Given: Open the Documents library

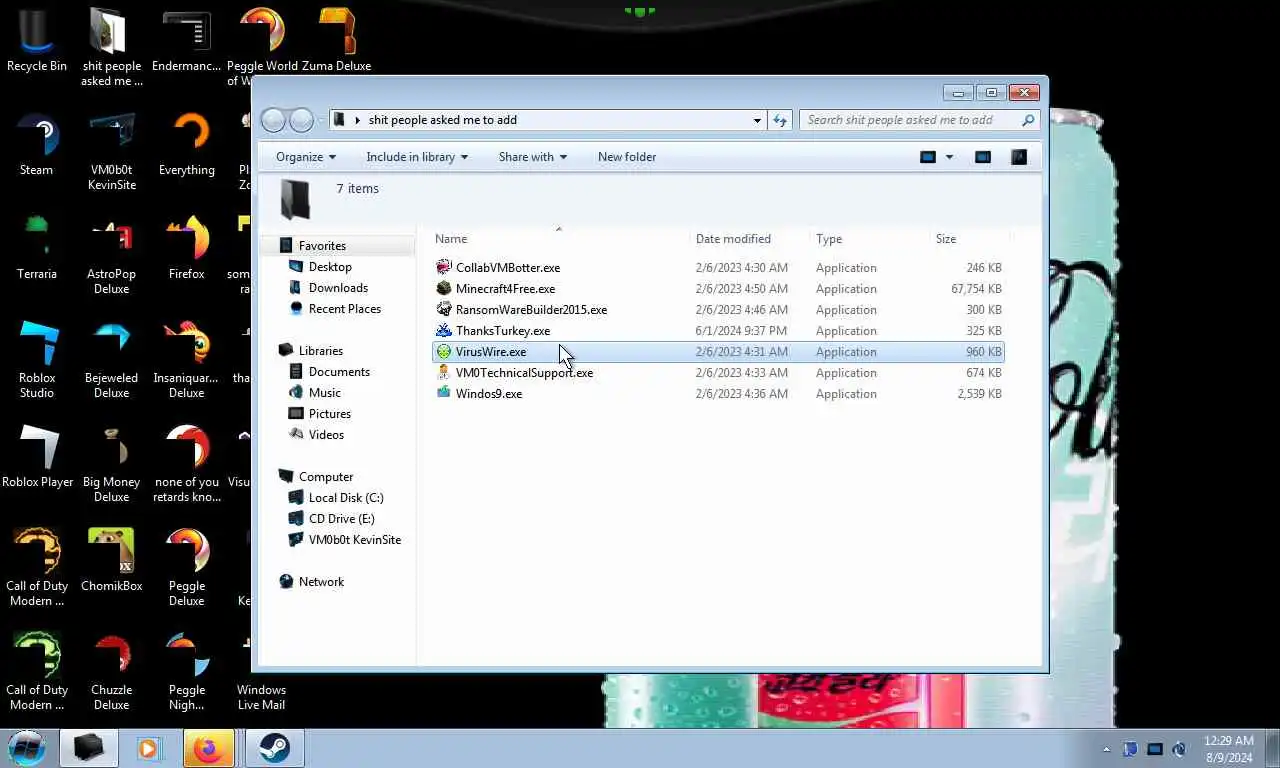Looking at the screenshot, I should tap(339, 372).
